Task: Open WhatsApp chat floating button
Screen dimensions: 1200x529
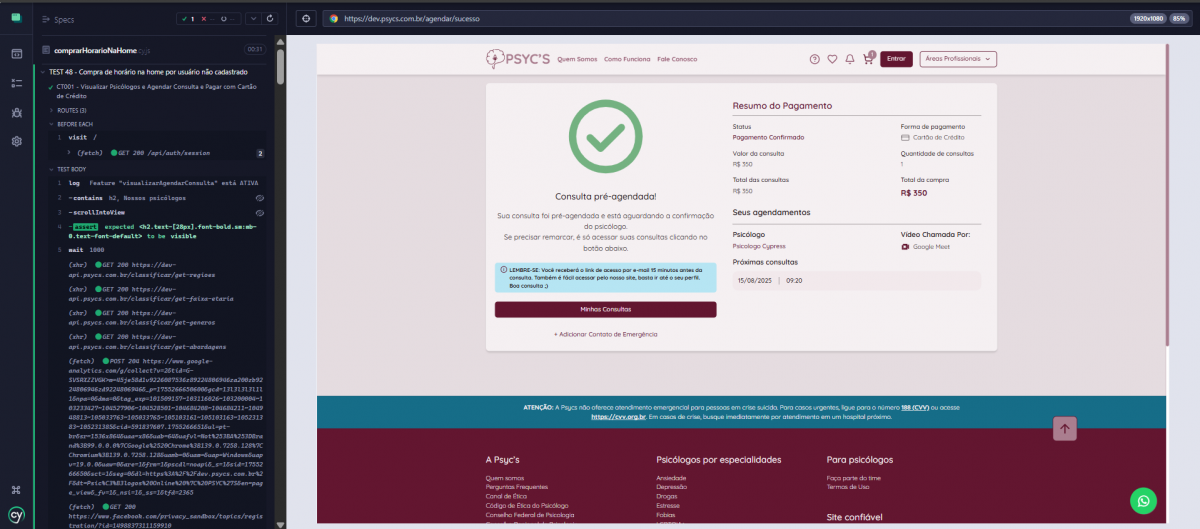Action: (1144, 499)
